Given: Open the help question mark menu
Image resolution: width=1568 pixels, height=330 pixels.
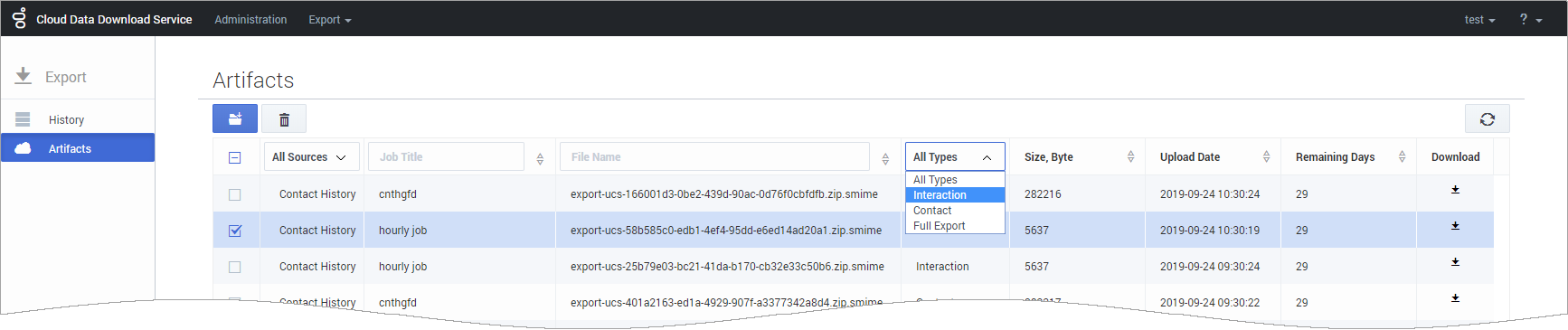Looking at the screenshot, I should point(1530,19).
